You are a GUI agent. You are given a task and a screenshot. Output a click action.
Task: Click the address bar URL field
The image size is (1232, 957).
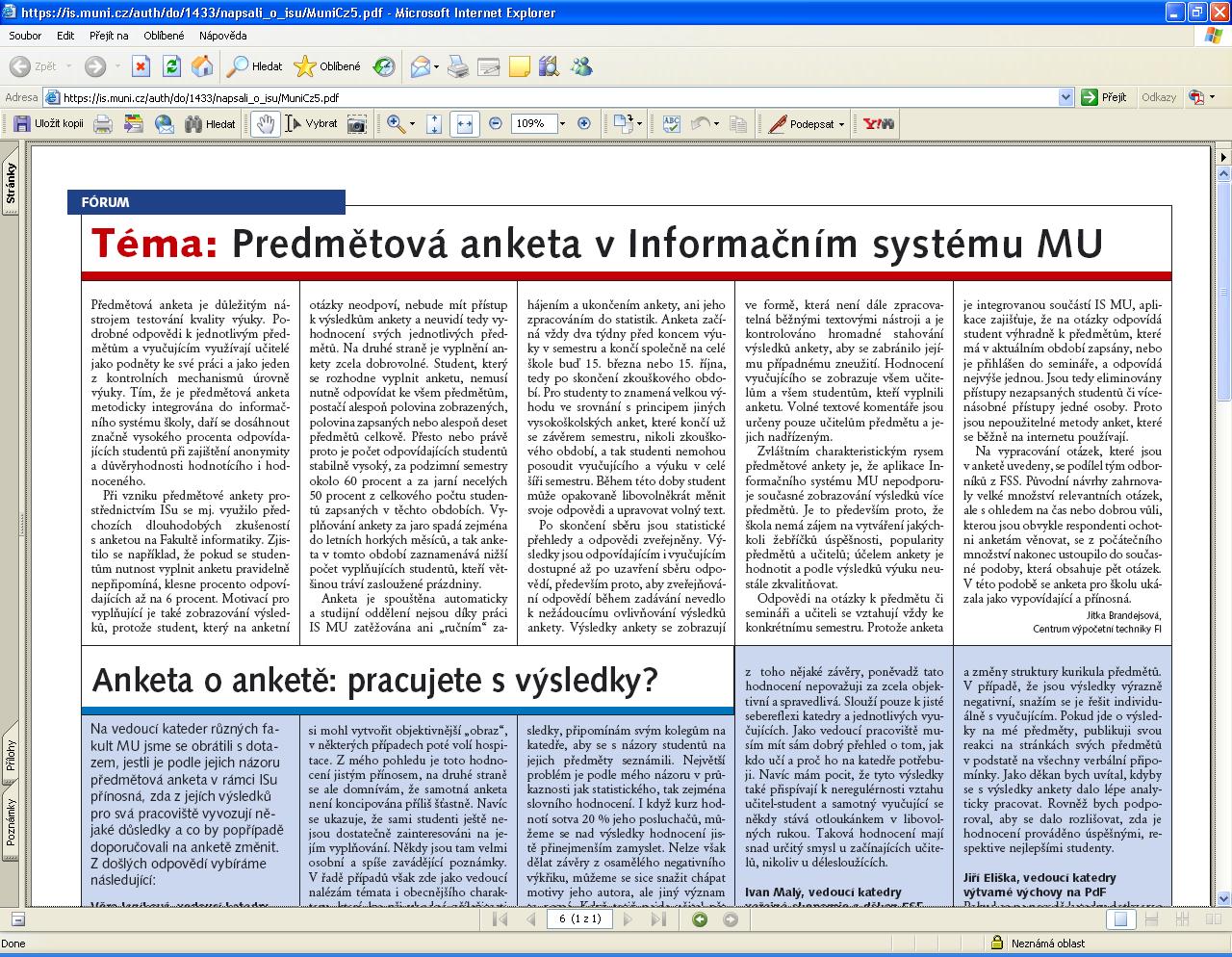(558, 97)
